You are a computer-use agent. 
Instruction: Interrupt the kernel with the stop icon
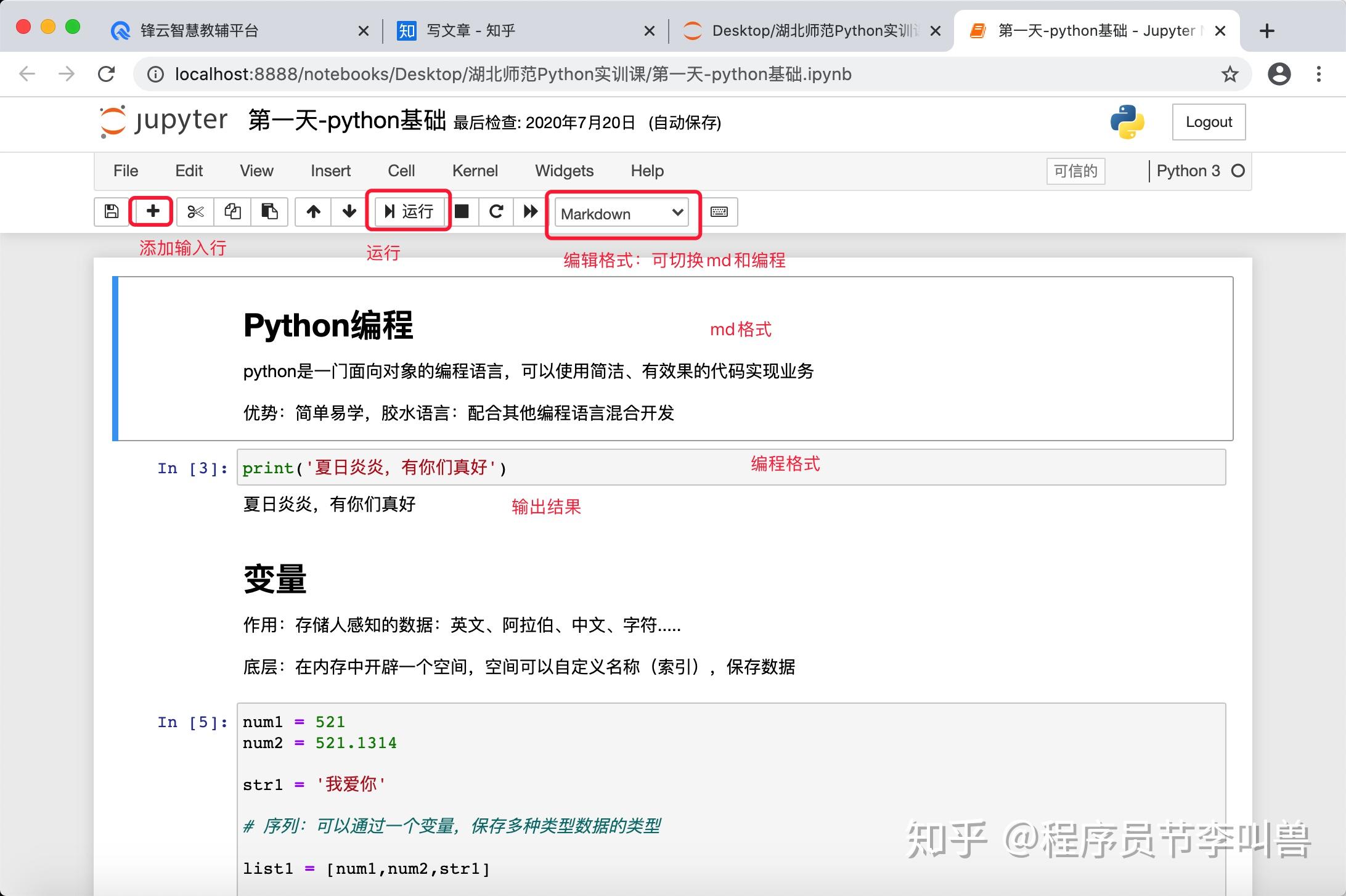pyautogui.click(x=463, y=211)
